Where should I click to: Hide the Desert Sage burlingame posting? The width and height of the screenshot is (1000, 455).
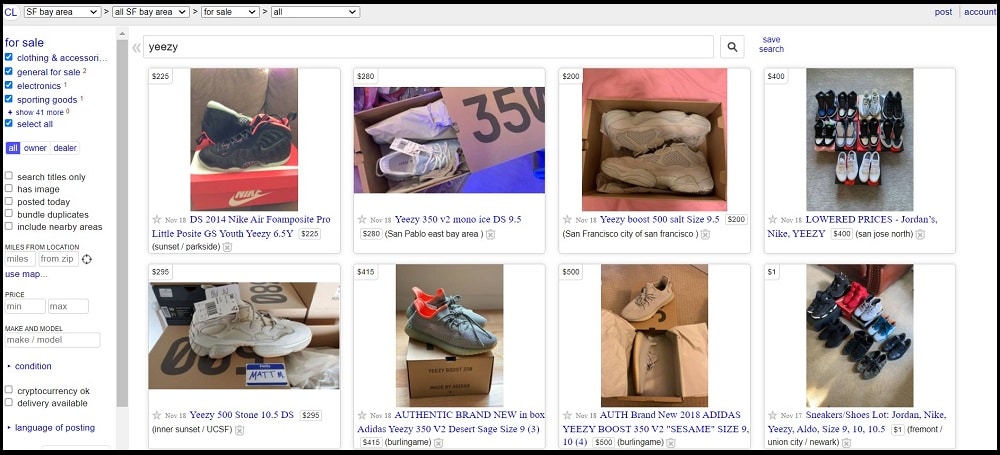tap(438, 442)
